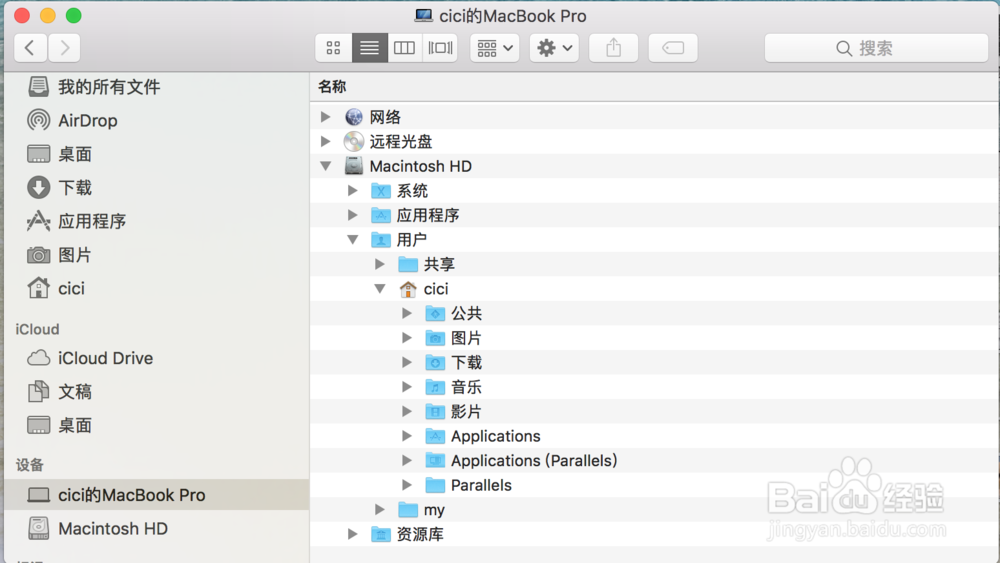The height and width of the screenshot is (563, 1000).
Task: Open the arrange items dropdown
Action: tap(495, 48)
